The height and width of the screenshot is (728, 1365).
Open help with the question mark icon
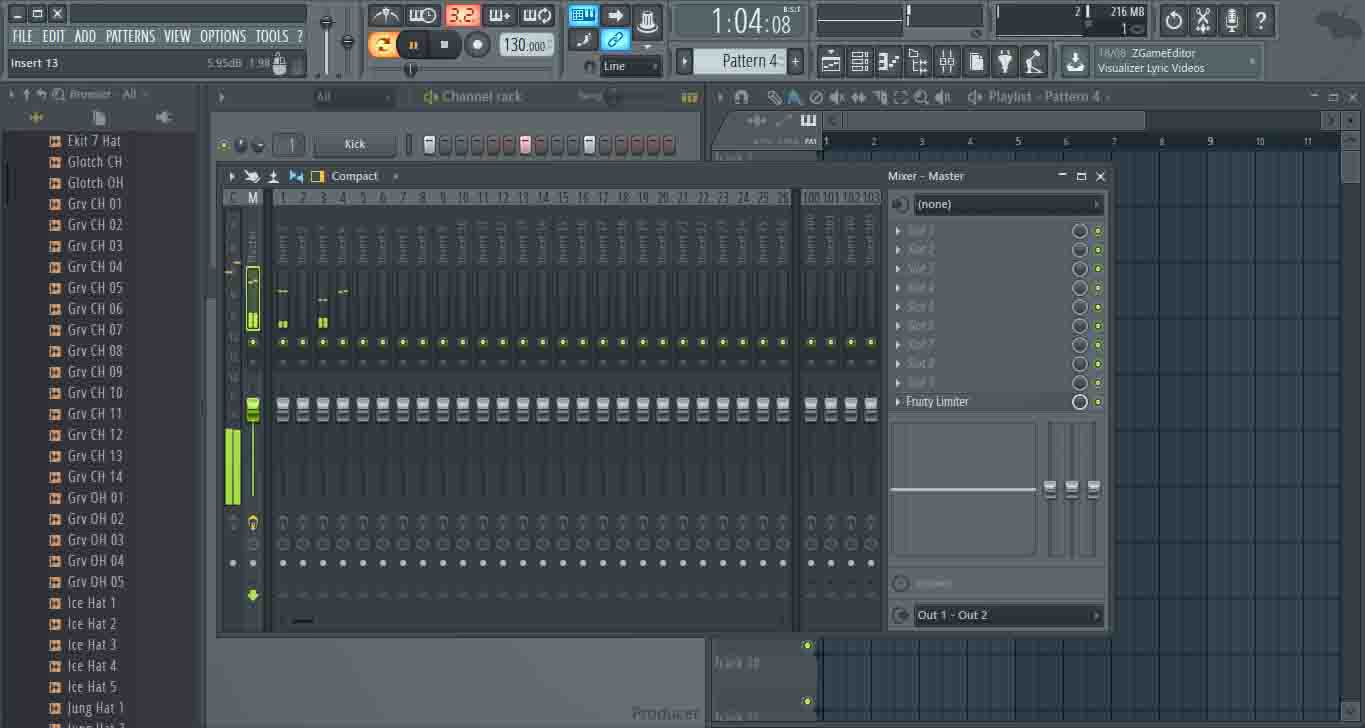1261,19
